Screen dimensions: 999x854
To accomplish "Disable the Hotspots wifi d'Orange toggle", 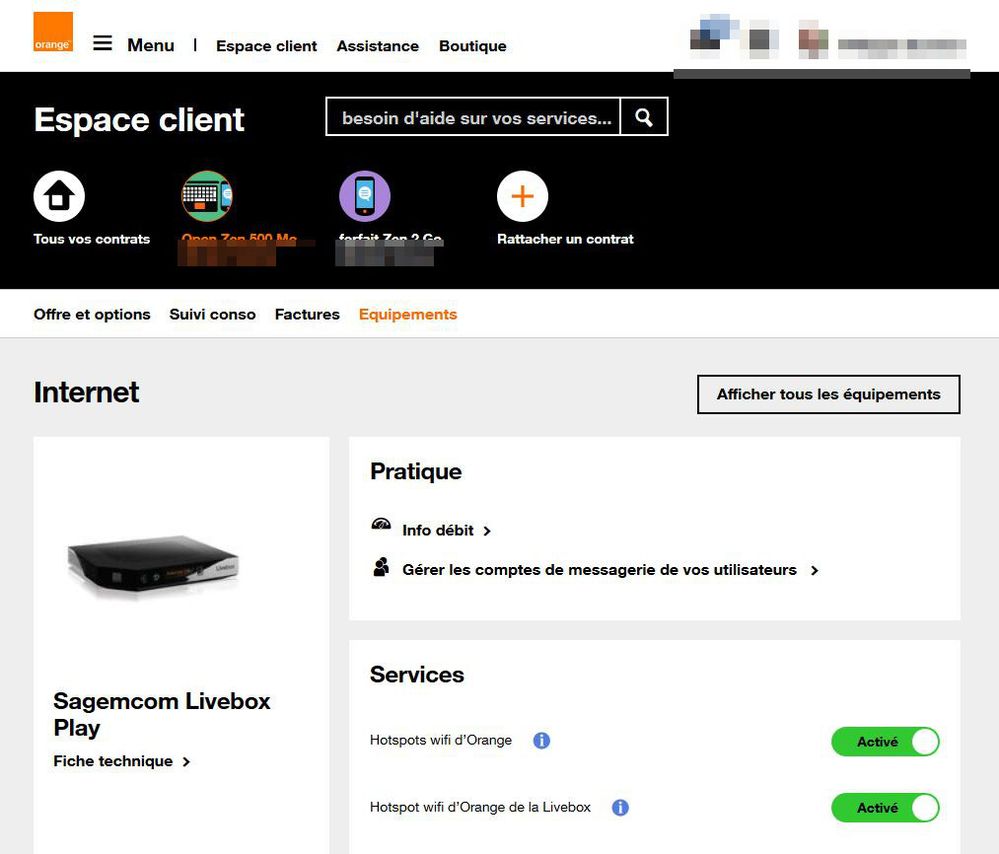I will [885, 742].
